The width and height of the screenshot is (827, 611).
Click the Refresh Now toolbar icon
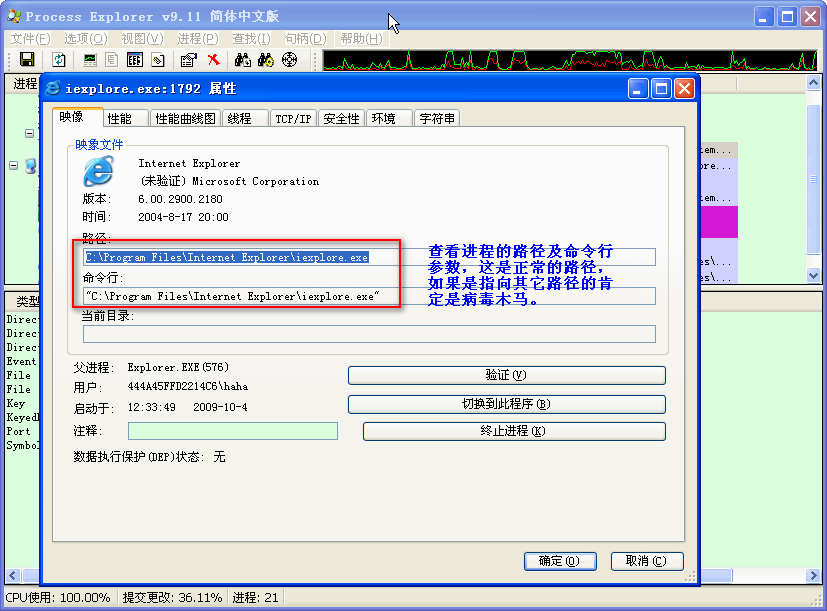pyautogui.click(x=59, y=60)
